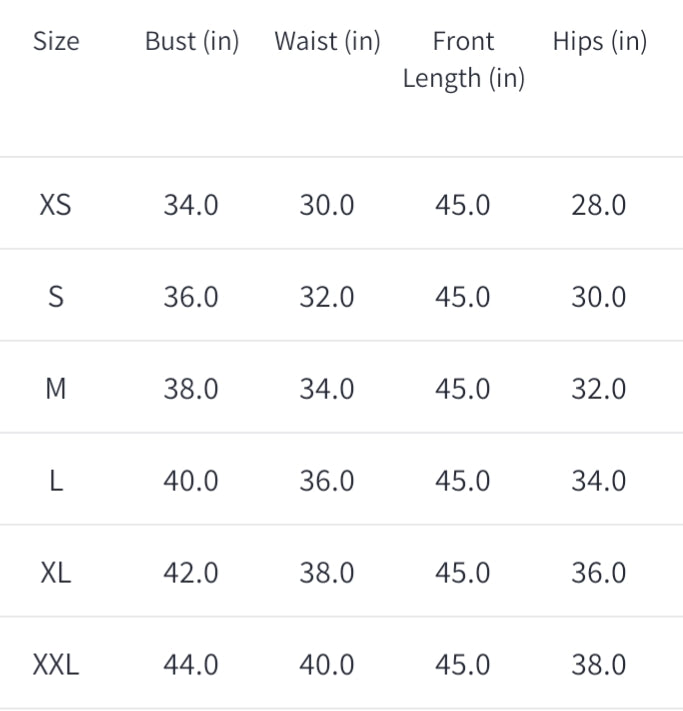Click the 32.0 hips value for M
The width and height of the screenshot is (683, 711).
(x=599, y=389)
